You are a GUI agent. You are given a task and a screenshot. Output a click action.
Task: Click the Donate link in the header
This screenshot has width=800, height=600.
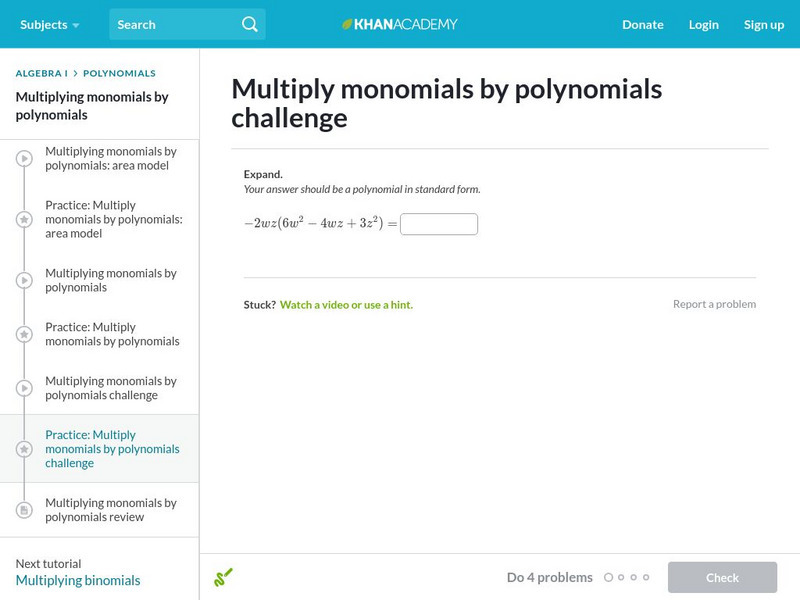642,24
